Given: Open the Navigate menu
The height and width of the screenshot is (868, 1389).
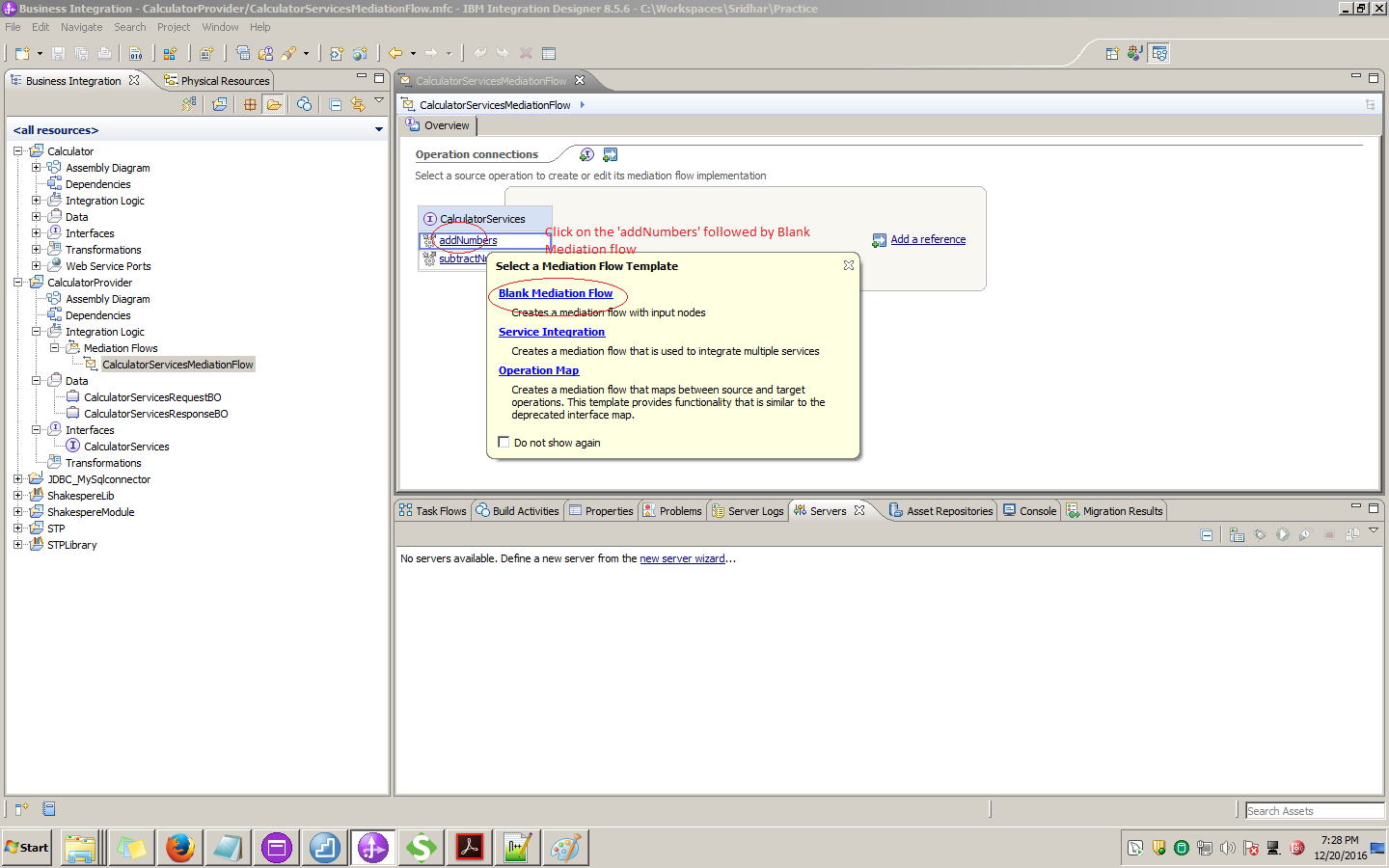Looking at the screenshot, I should point(81,27).
